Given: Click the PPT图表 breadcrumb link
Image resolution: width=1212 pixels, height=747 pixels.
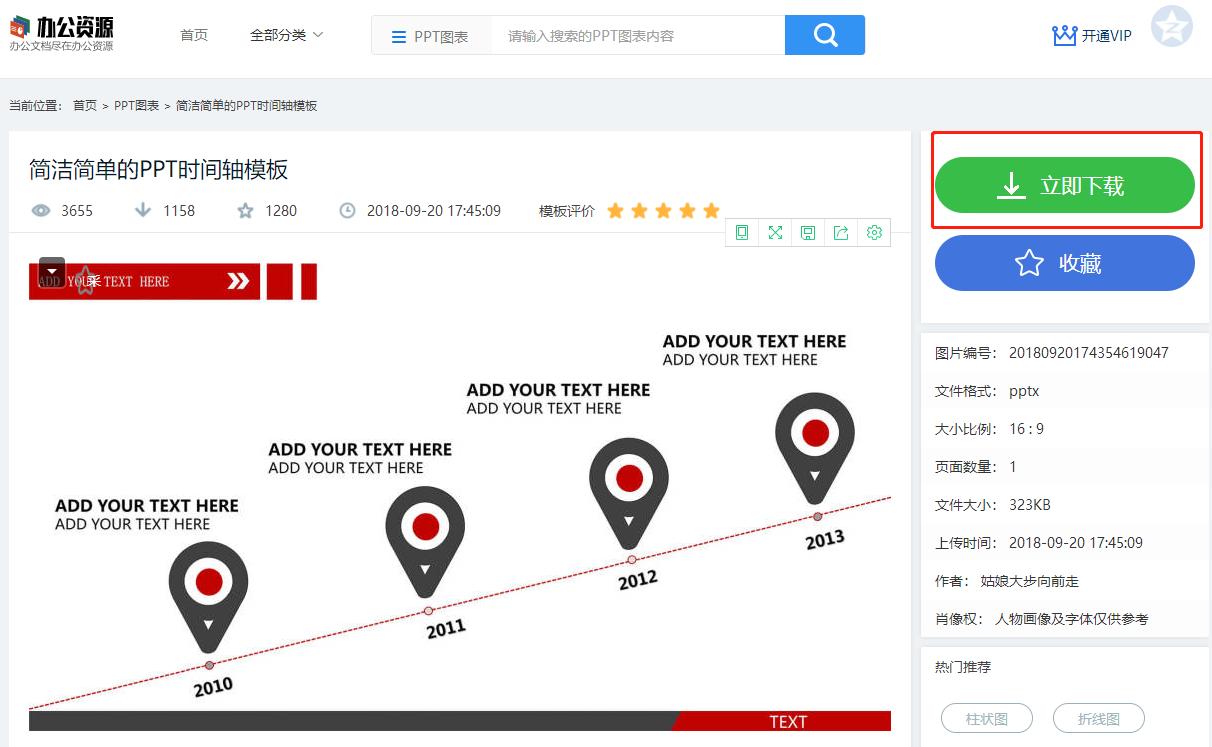Looking at the screenshot, I should pyautogui.click(x=136, y=106).
